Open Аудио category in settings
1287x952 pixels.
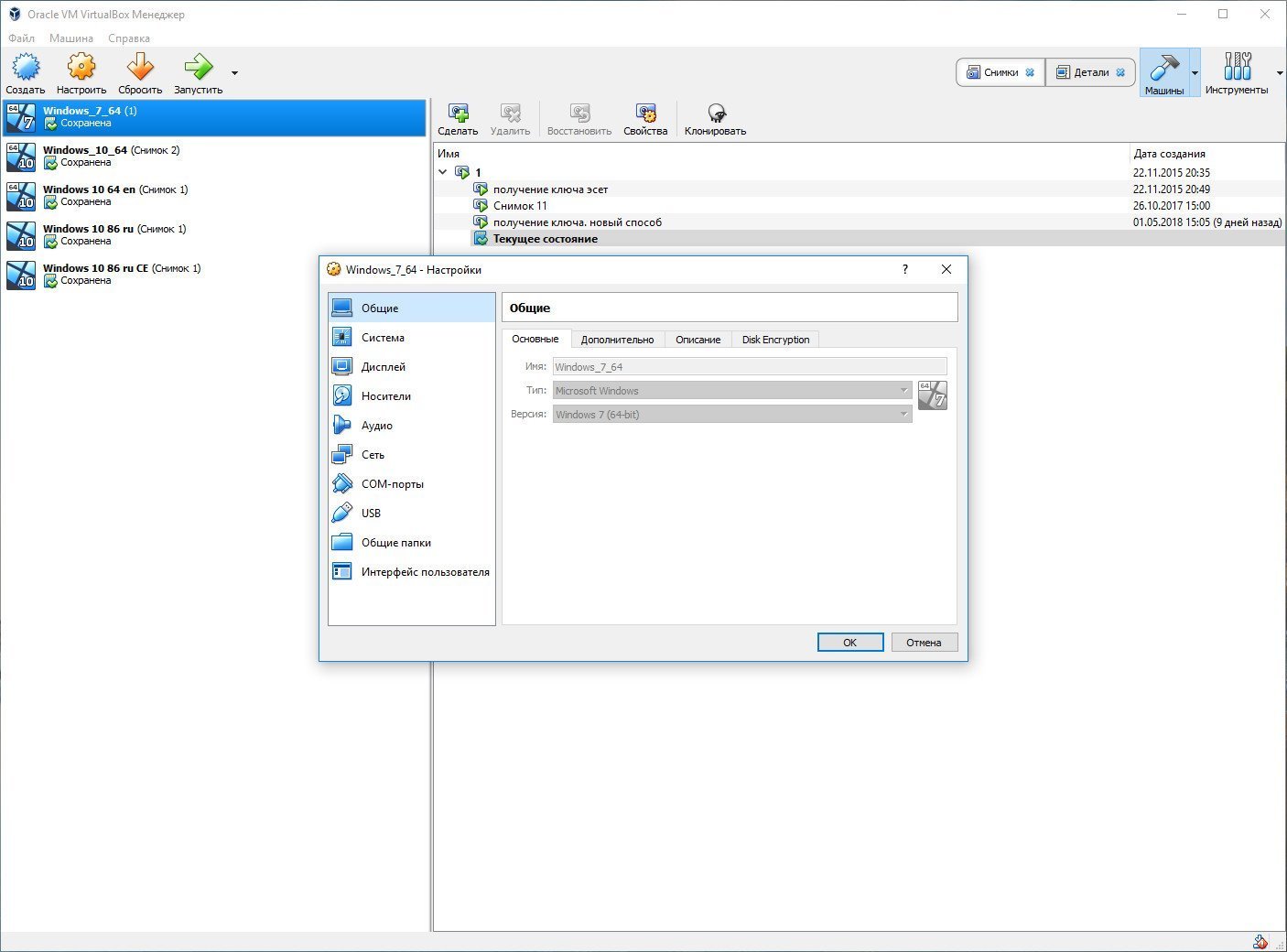click(412, 426)
